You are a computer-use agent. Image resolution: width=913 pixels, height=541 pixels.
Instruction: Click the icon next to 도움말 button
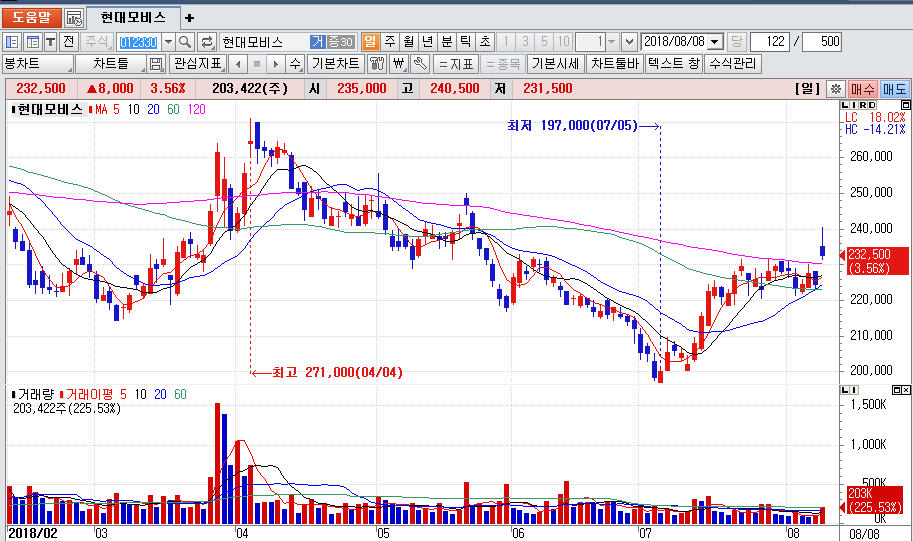tap(74, 18)
